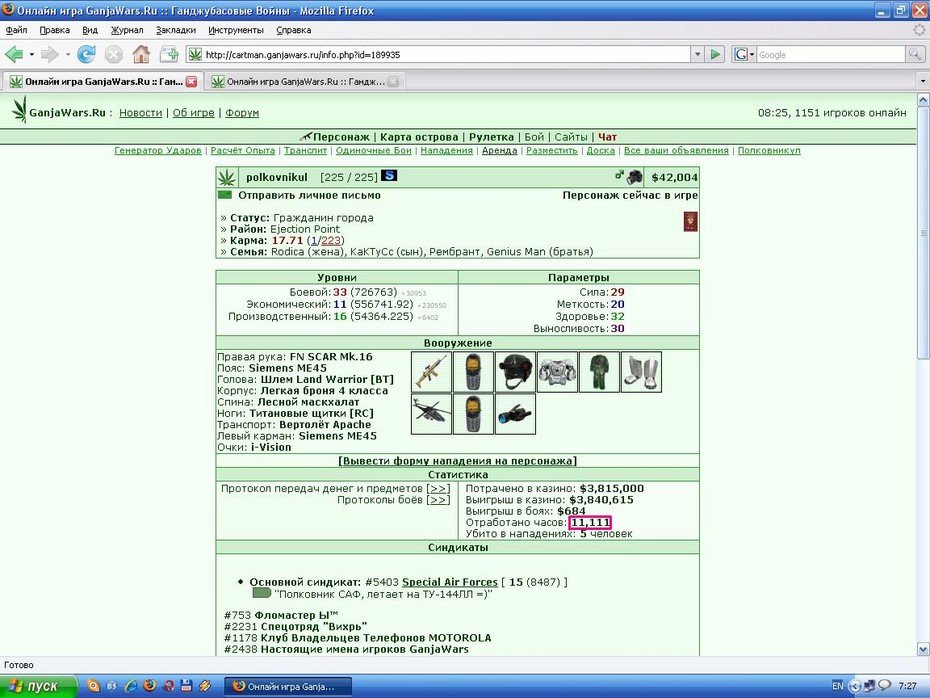The image size is (930, 698).
Task: Click the red passport icon
Action: (690, 222)
